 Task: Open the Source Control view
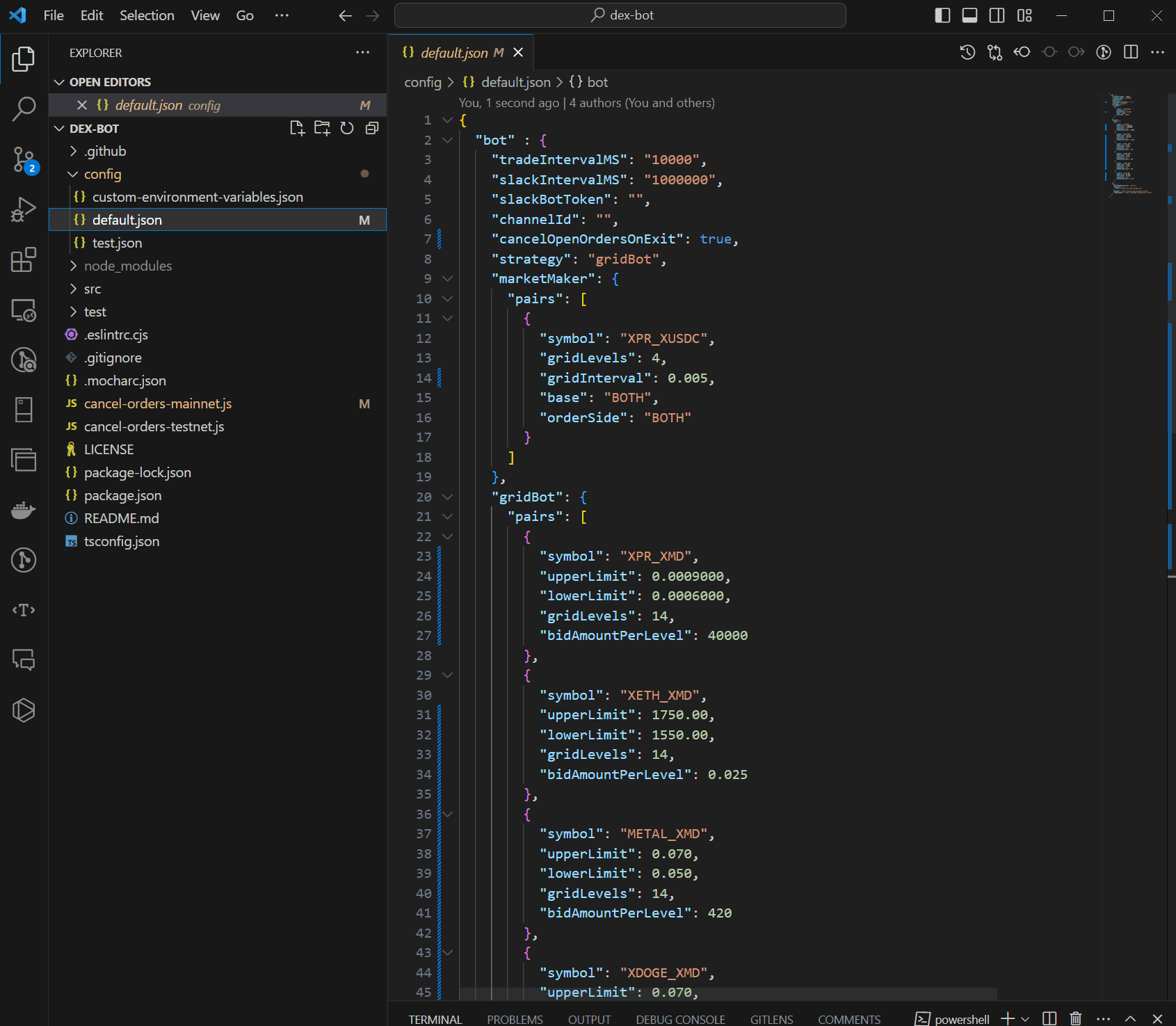pos(24,159)
